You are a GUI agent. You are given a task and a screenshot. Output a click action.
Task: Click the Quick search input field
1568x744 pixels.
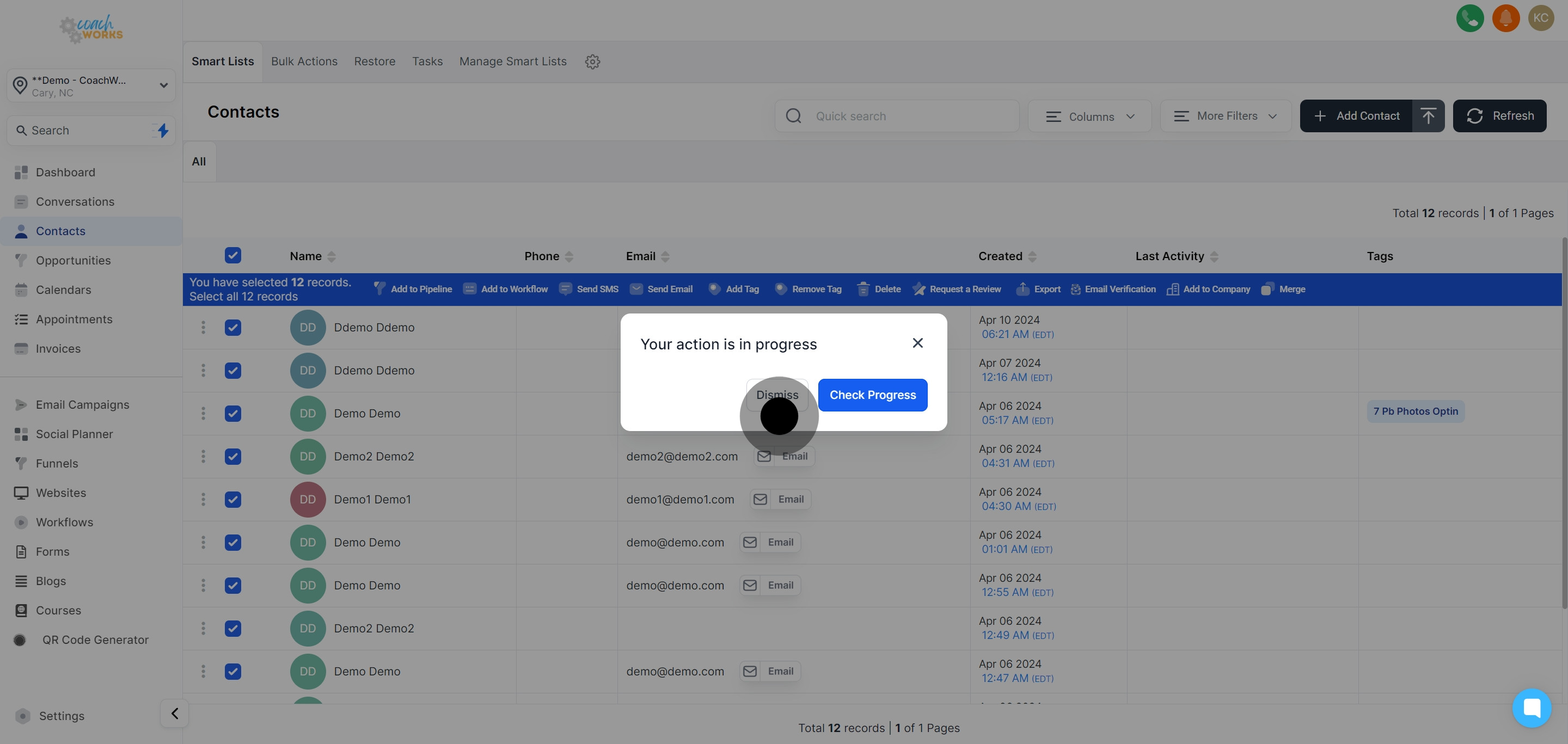tap(907, 116)
